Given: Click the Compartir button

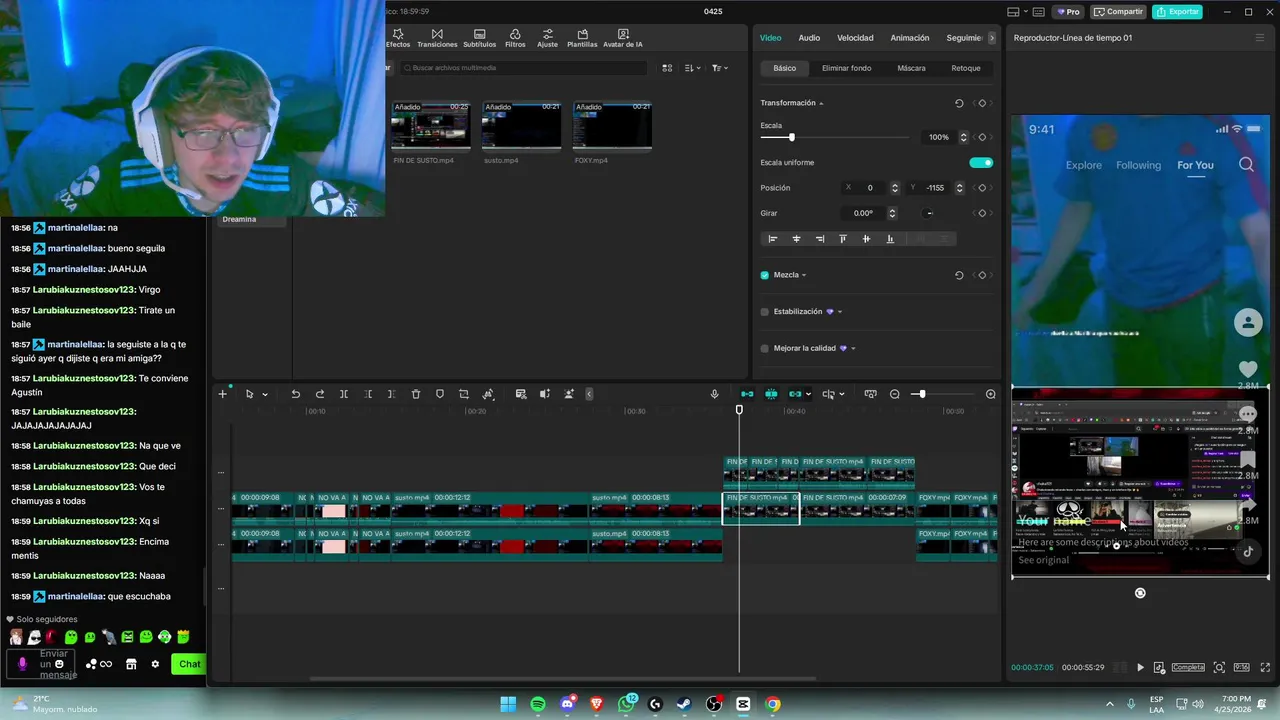Looking at the screenshot, I should point(1118,12).
